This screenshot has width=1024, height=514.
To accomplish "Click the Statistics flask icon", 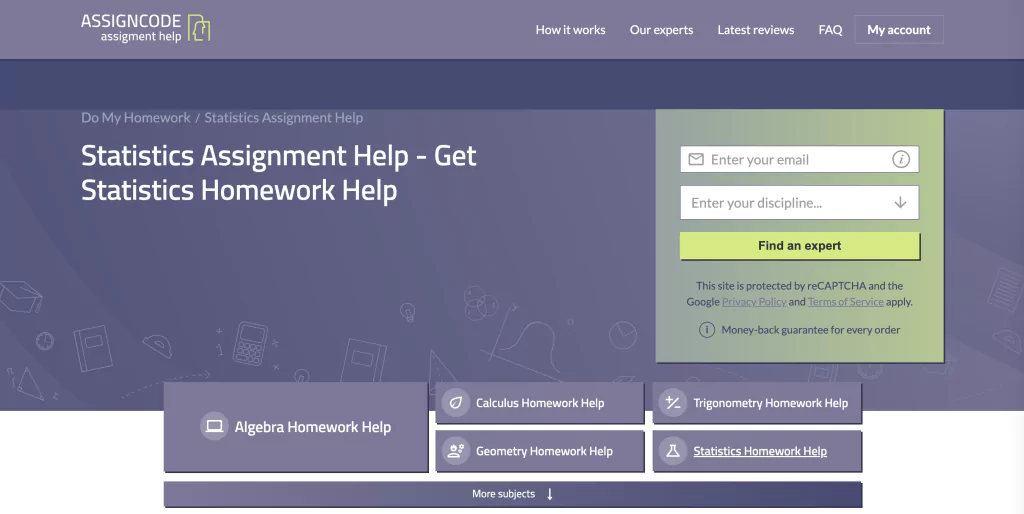I will (x=673, y=451).
